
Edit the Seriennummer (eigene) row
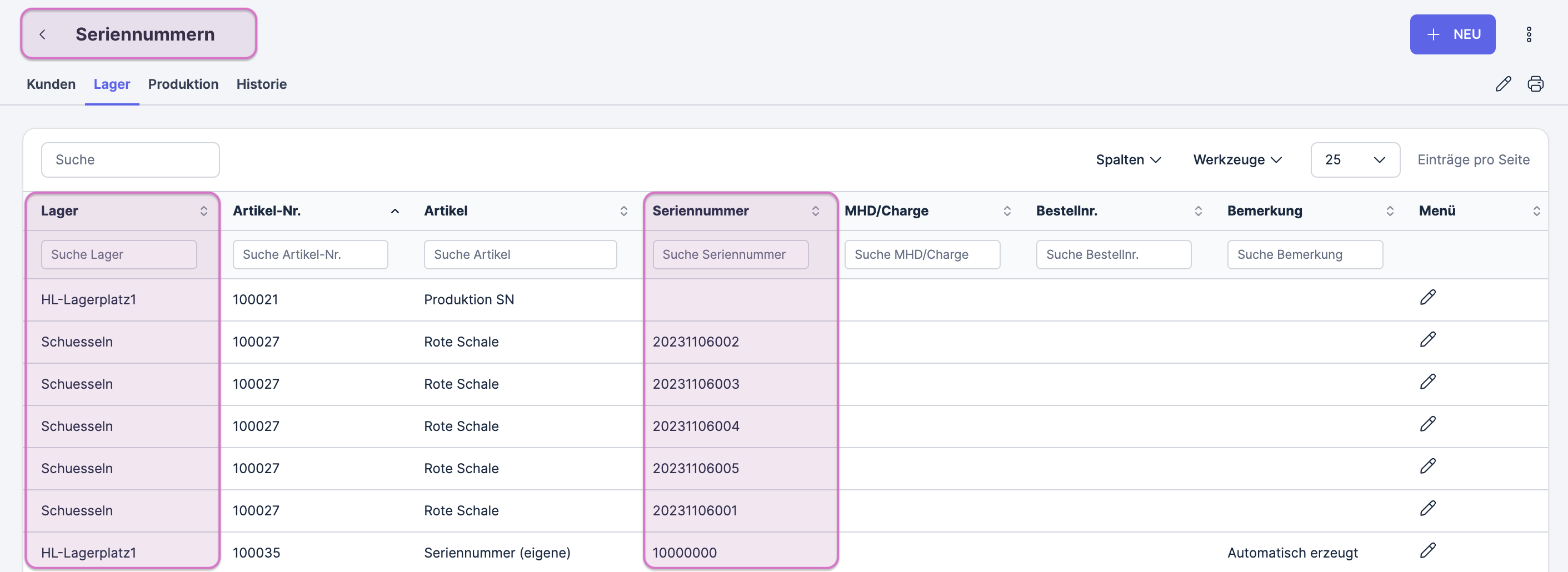(x=1427, y=551)
